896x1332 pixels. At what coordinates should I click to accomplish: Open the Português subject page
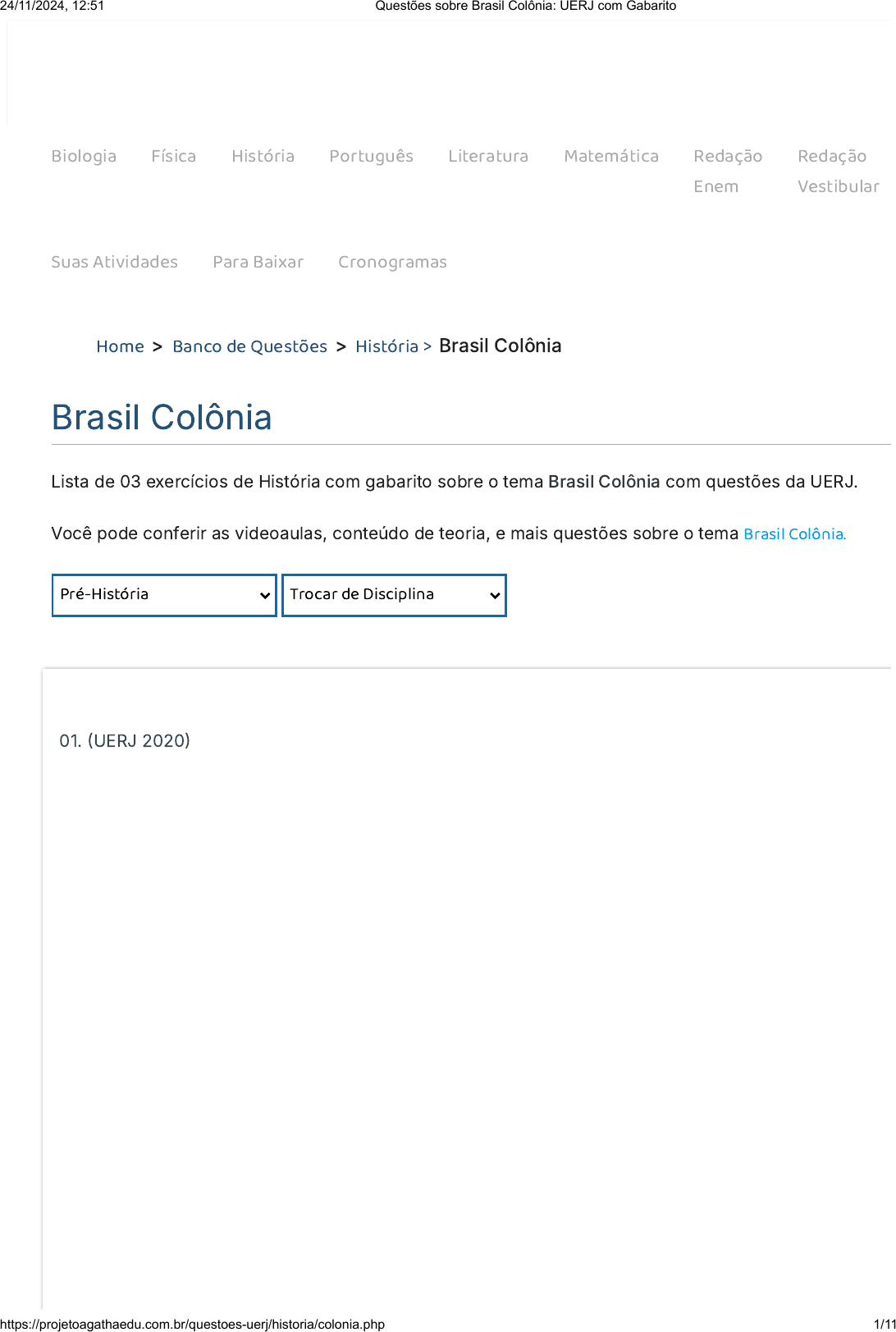tap(371, 156)
